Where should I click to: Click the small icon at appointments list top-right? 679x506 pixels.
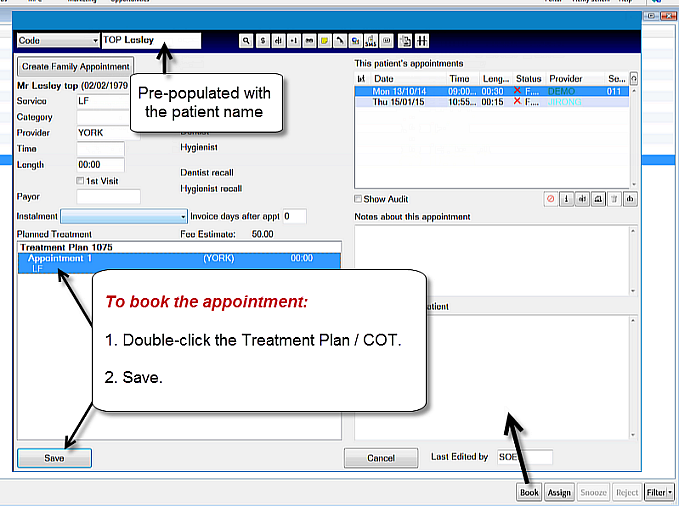pyautogui.click(x=634, y=78)
